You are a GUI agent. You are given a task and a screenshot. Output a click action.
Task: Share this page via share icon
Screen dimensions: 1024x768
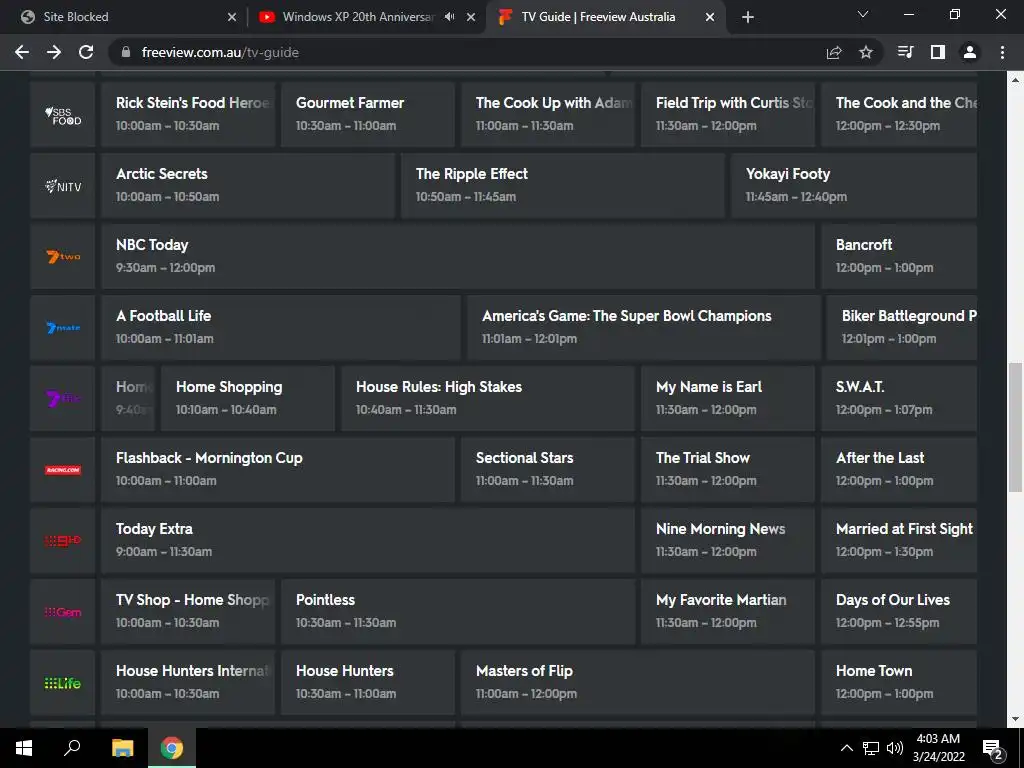[x=834, y=52]
